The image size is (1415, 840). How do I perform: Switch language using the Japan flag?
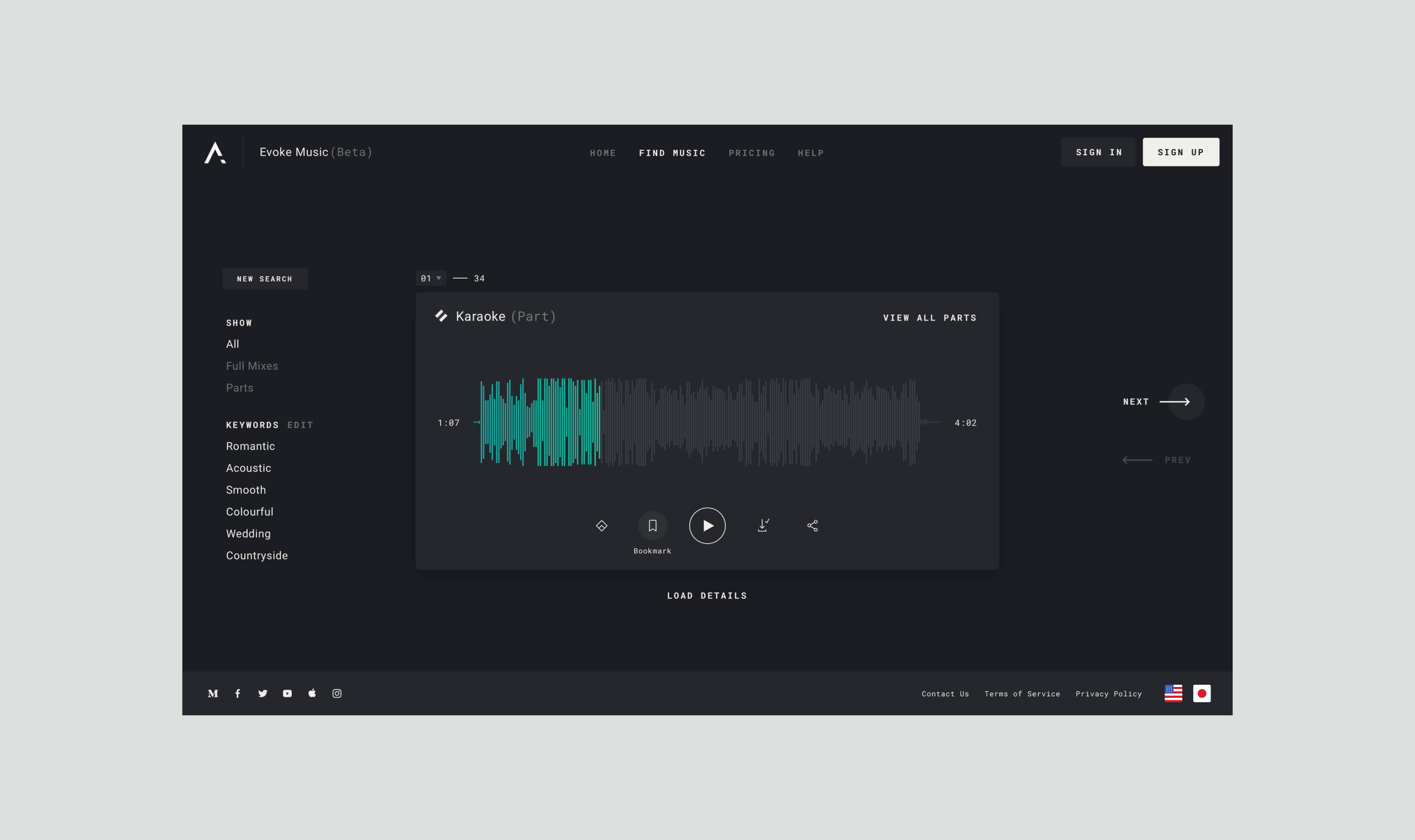click(x=1202, y=694)
